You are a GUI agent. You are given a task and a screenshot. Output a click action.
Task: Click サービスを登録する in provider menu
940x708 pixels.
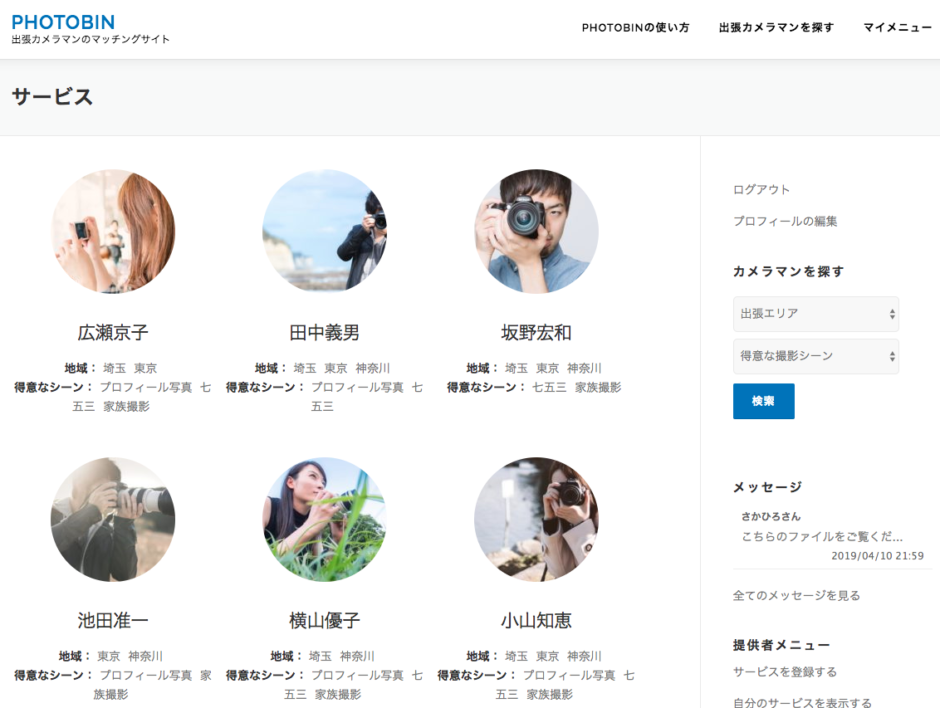[x=785, y=672]
